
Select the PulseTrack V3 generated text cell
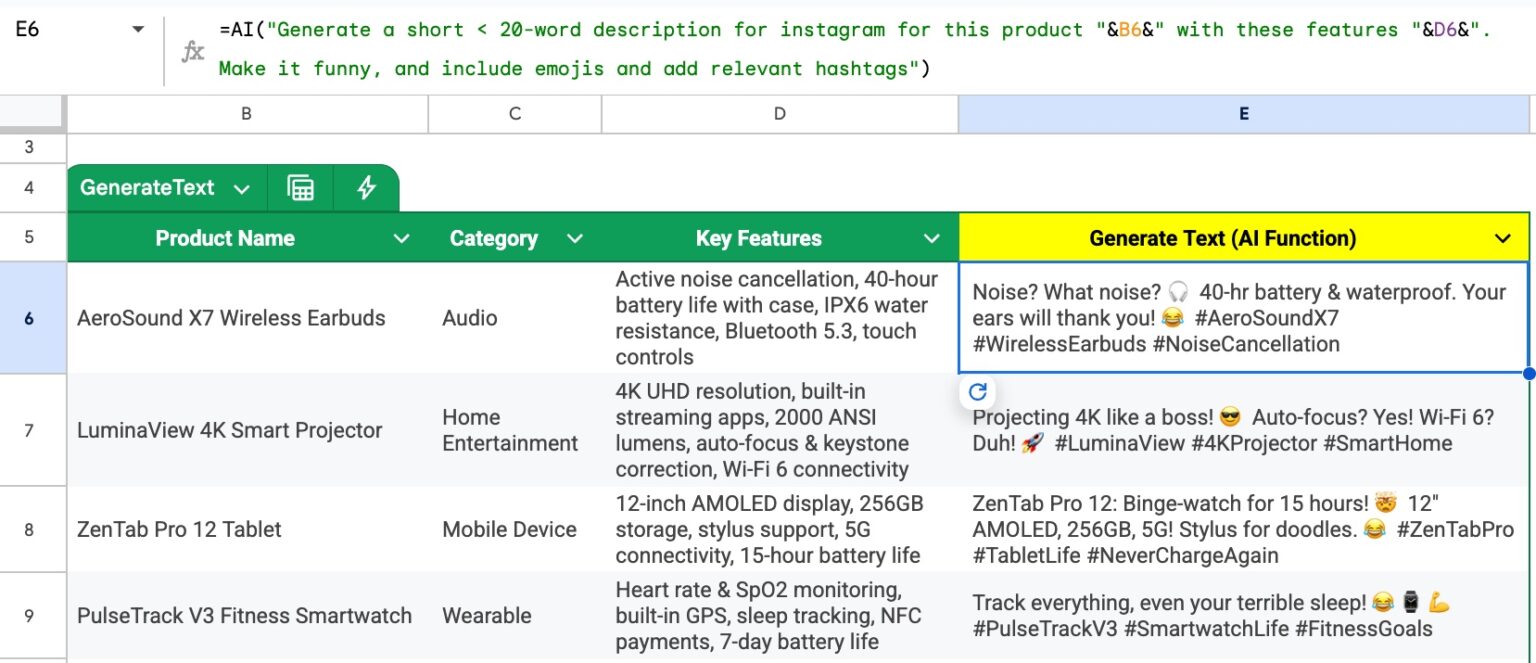[x=1243, y=615]
